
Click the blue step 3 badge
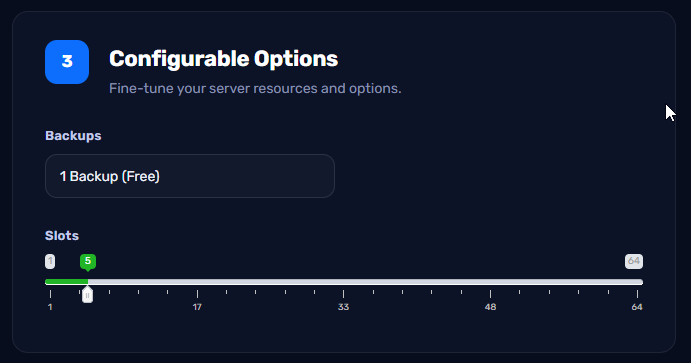click(x=67, y=62)
